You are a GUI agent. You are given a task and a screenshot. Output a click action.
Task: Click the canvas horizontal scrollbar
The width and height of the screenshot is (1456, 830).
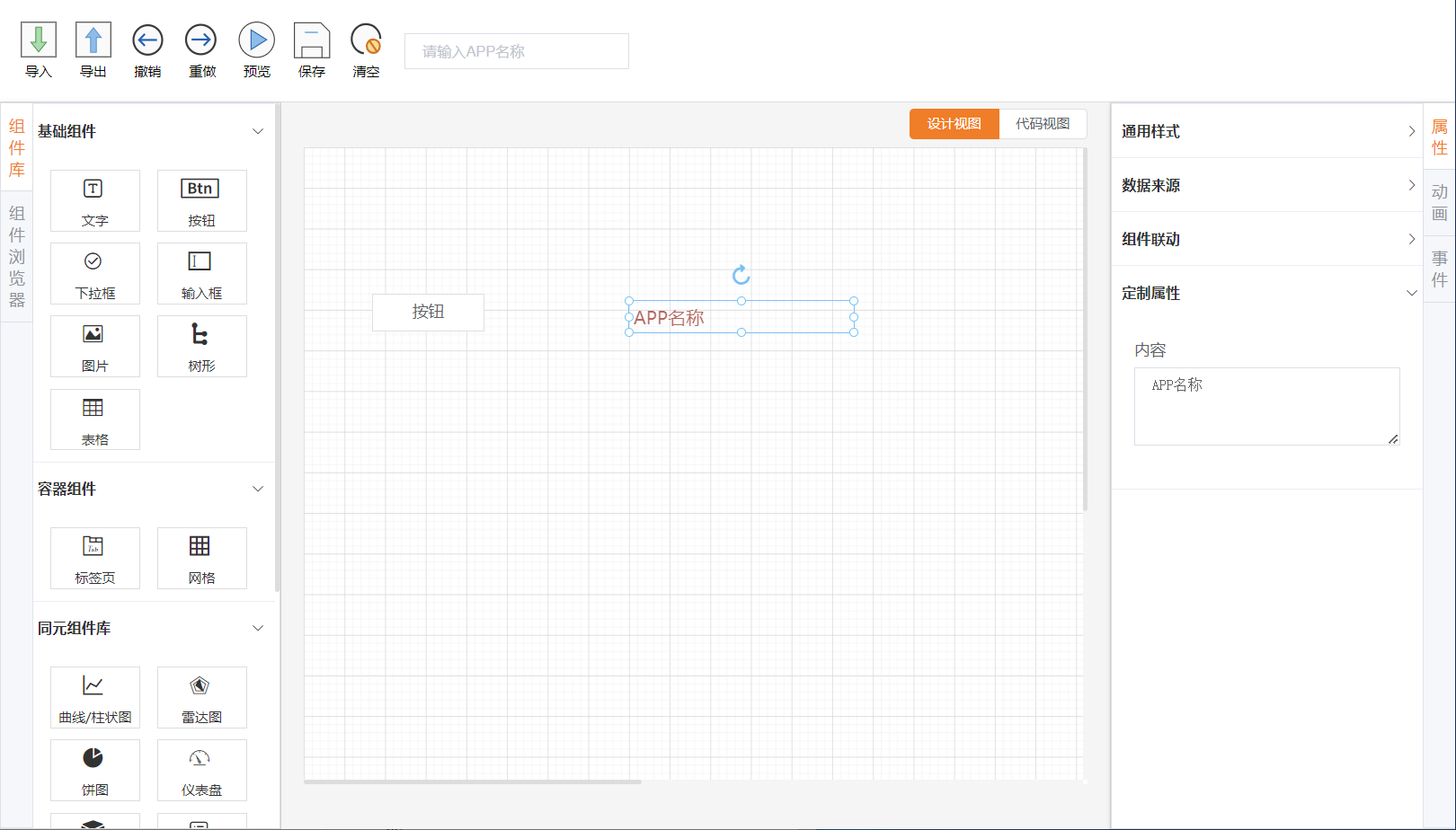[473, 781]
